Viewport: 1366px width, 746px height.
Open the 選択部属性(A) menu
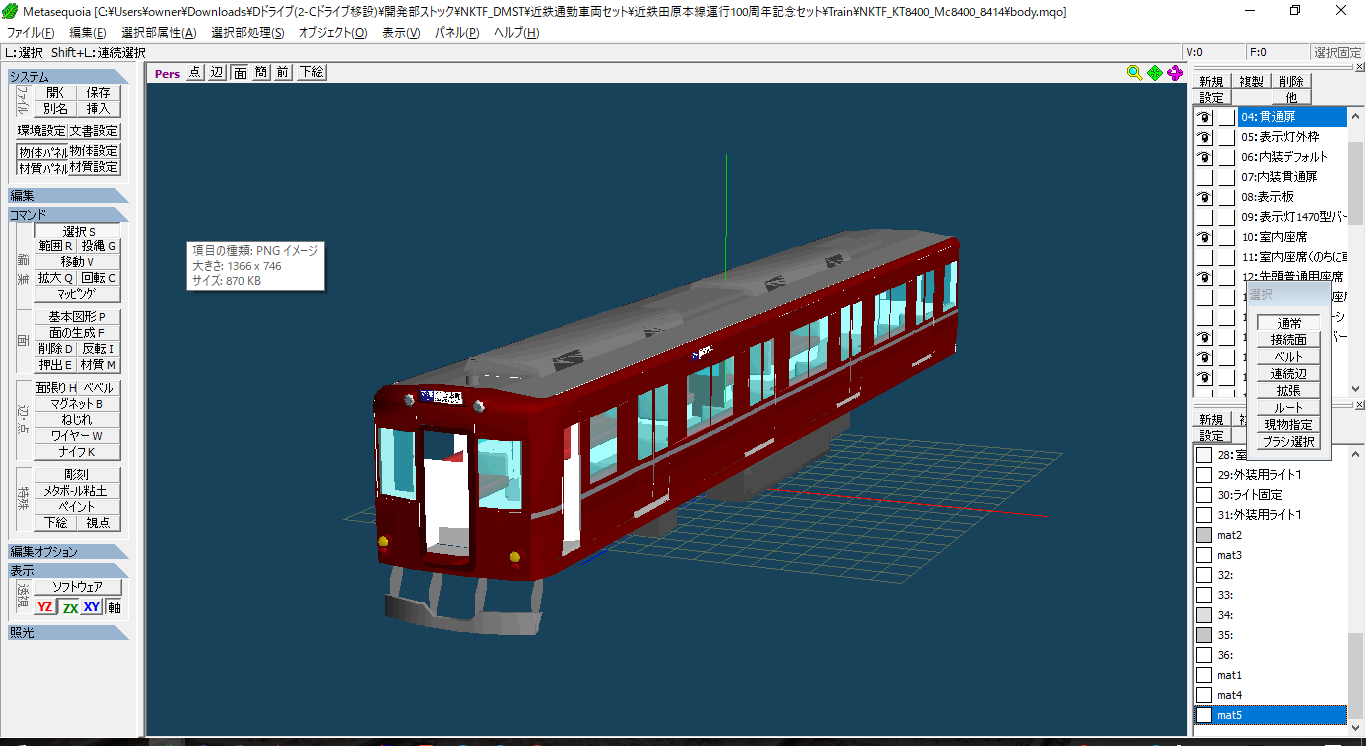coord(158,33)
